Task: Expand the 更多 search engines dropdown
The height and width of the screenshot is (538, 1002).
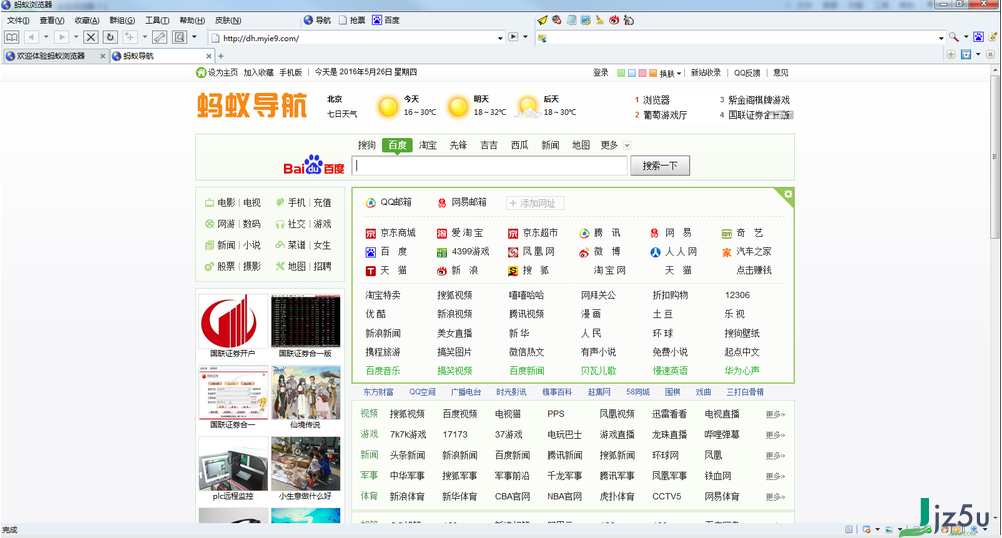Action: (x=627, y=146)
